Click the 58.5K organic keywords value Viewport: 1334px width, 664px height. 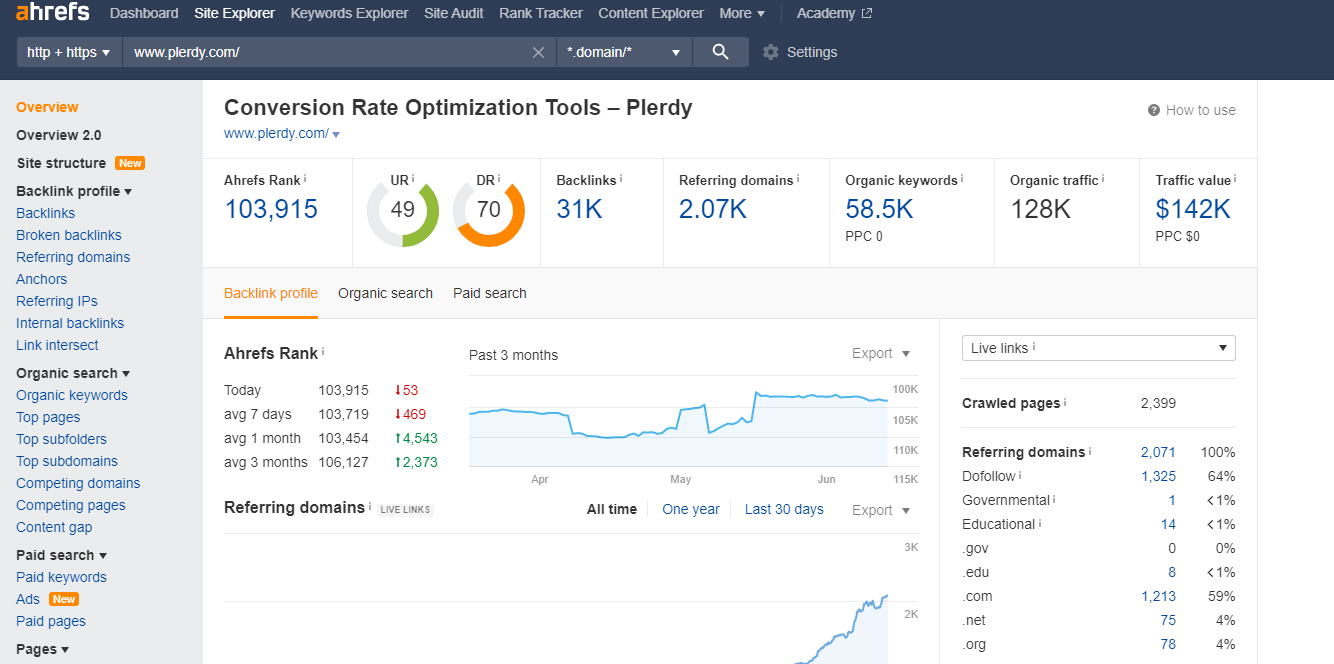tap(879, 209)
